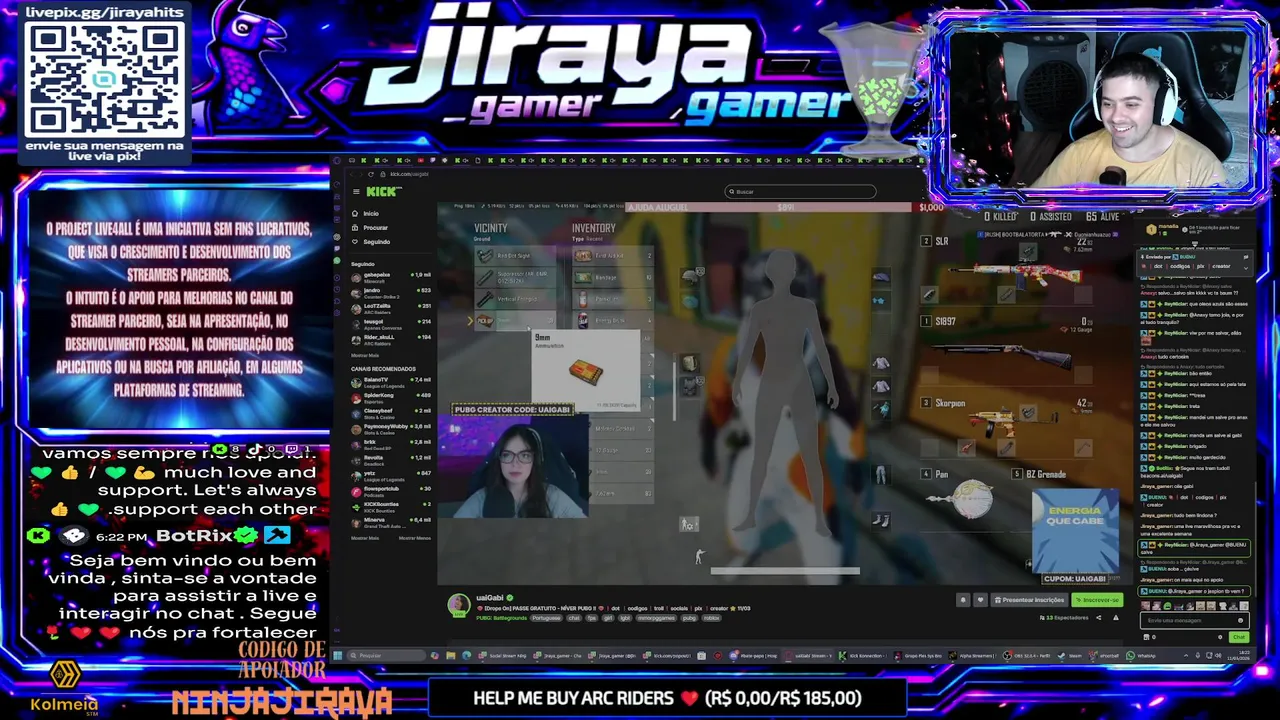Open the taskbar clock and date

pyautogui.click(x=1240, y=656)
